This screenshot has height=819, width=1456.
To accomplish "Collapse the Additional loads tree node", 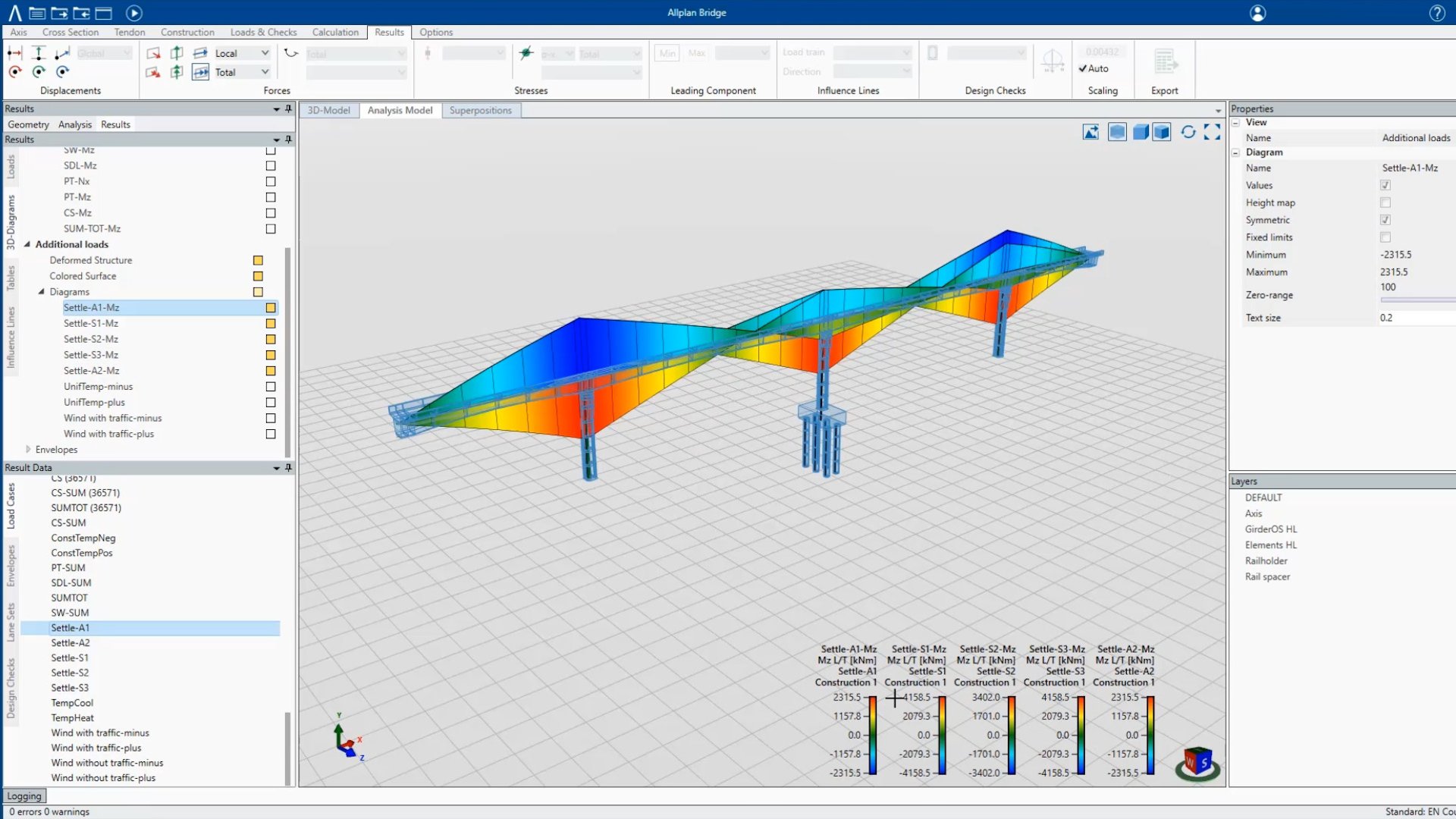I will click(x=28, y=244).
